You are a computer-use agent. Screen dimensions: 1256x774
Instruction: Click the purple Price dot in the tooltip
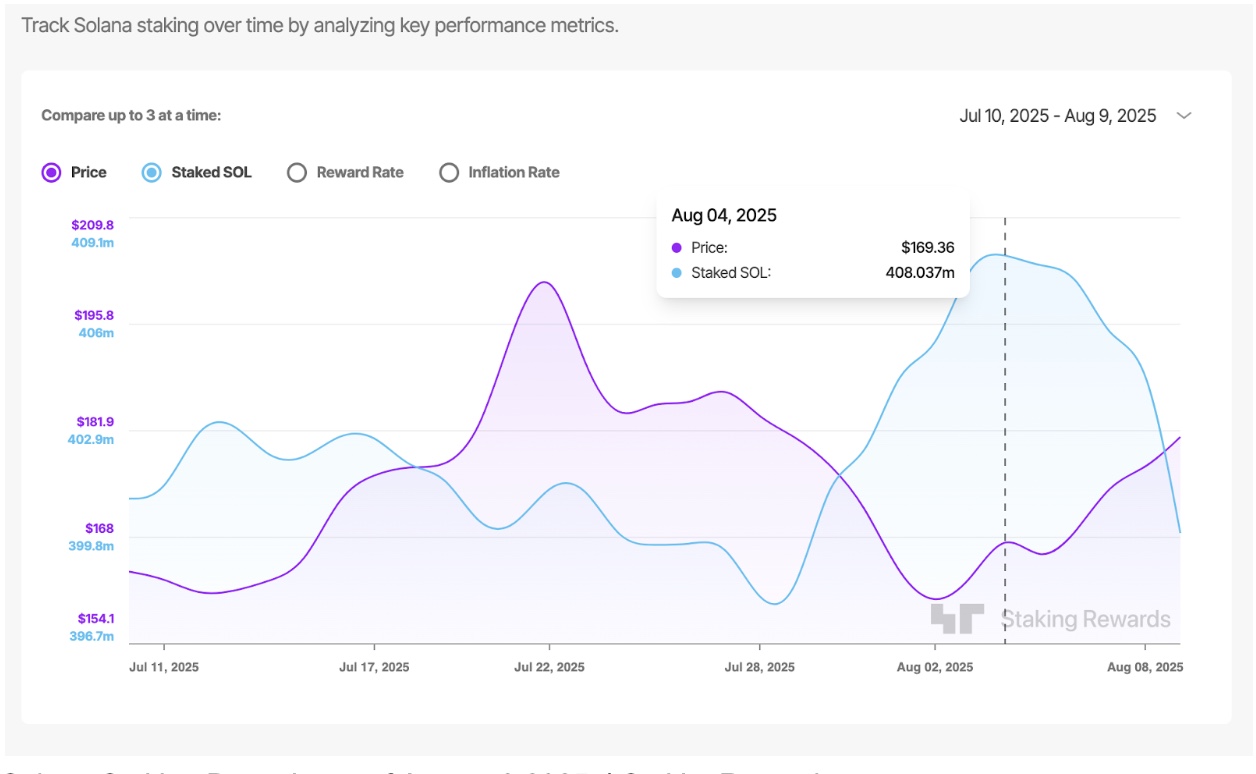pos(676,246)
